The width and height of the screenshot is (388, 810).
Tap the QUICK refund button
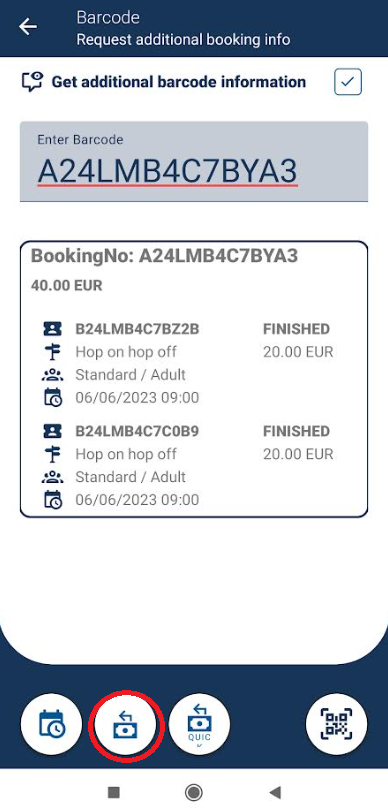199,724
